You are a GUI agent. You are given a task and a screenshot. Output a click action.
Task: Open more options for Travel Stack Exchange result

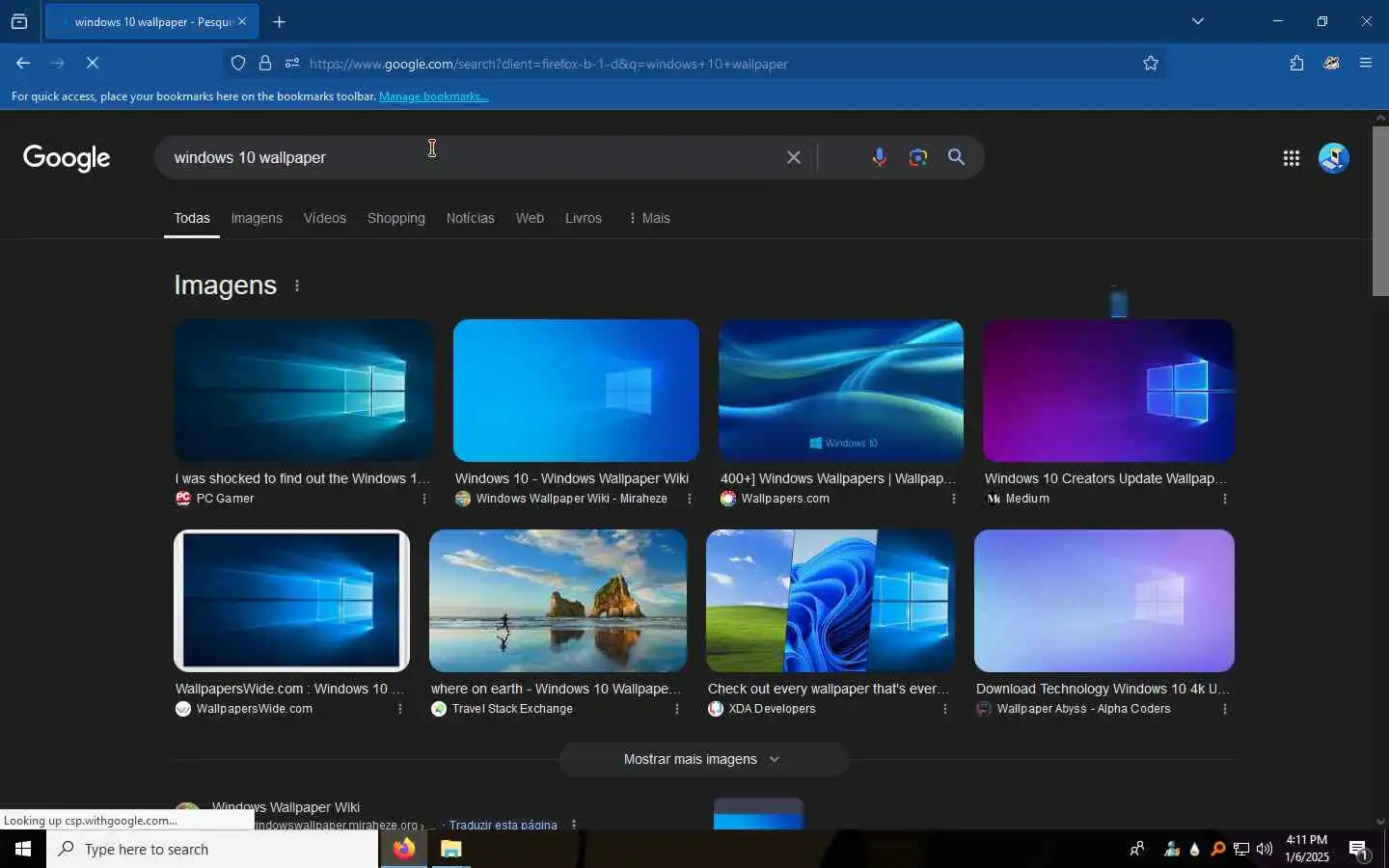[677, 709]
